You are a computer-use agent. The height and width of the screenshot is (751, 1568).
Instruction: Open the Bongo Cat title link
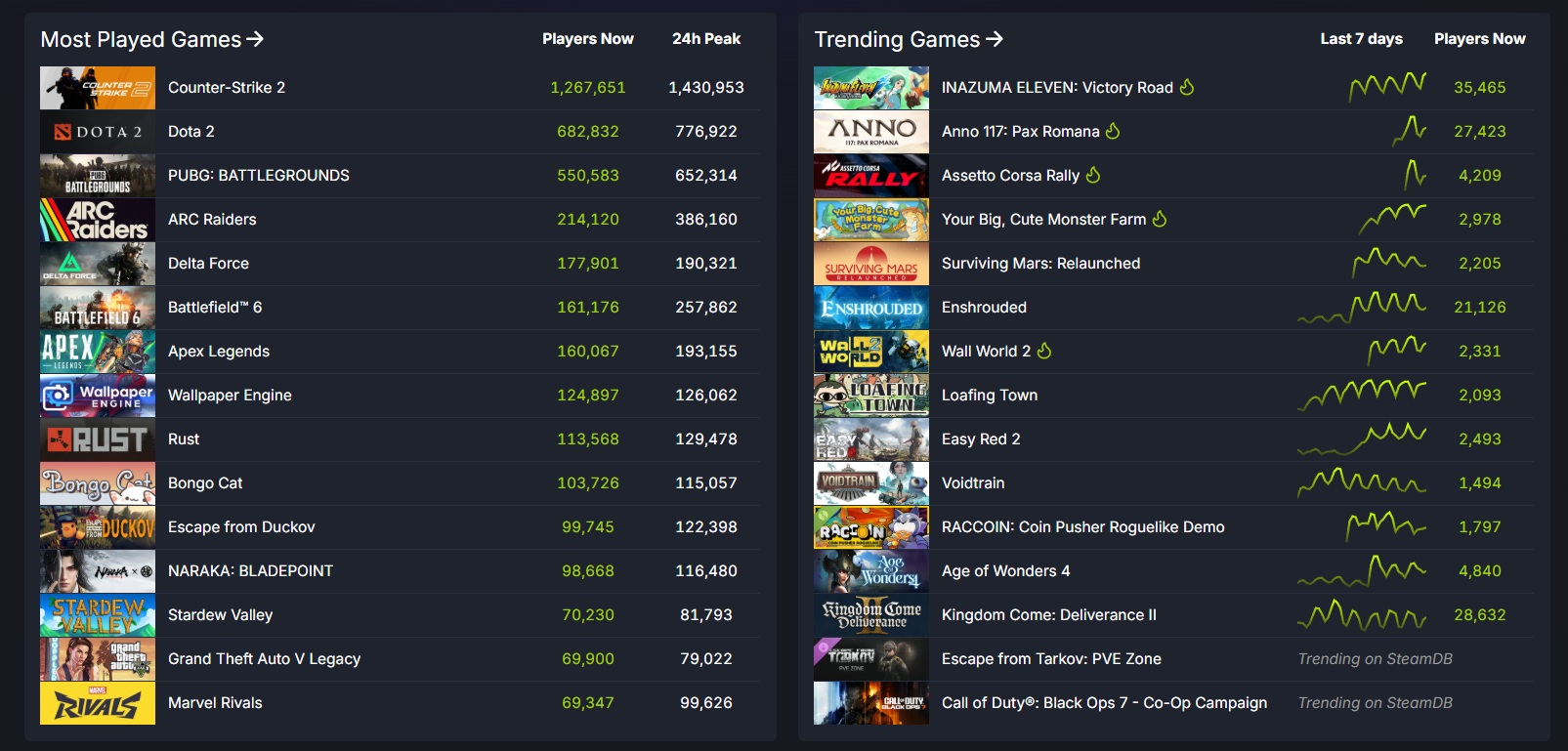click(x=205, y=483)
